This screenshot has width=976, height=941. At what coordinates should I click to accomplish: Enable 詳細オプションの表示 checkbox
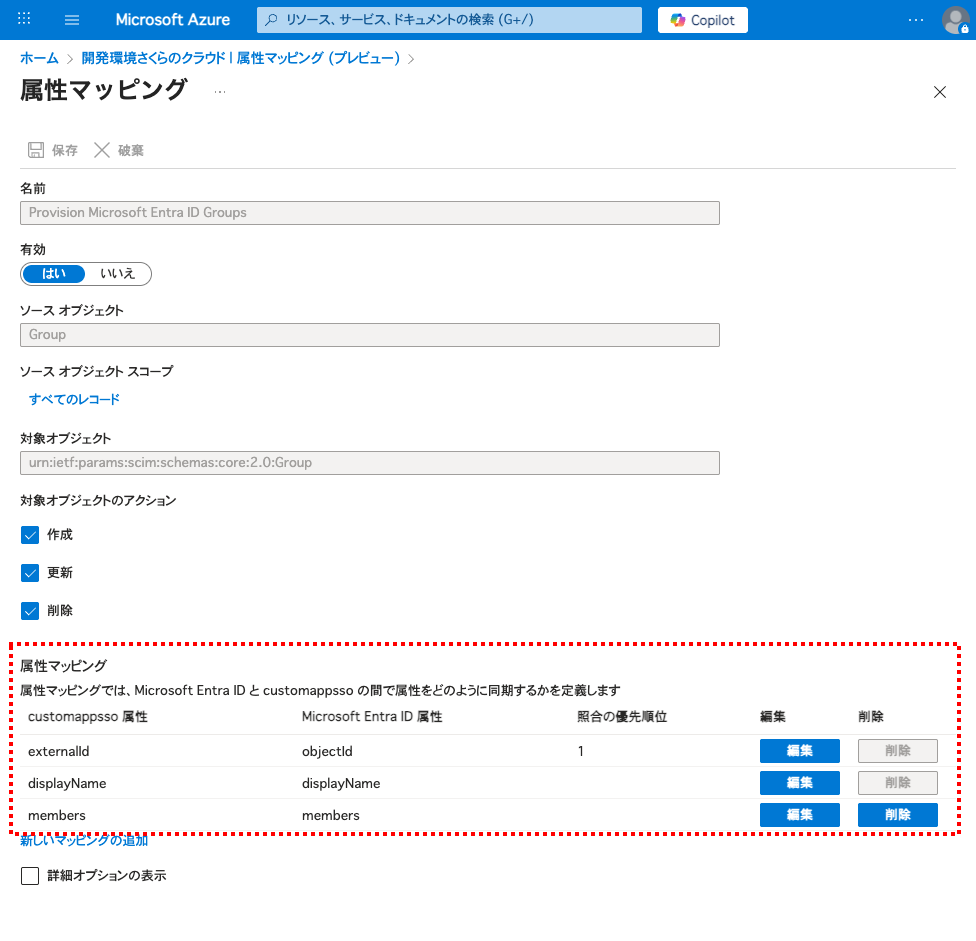point(30,876)
